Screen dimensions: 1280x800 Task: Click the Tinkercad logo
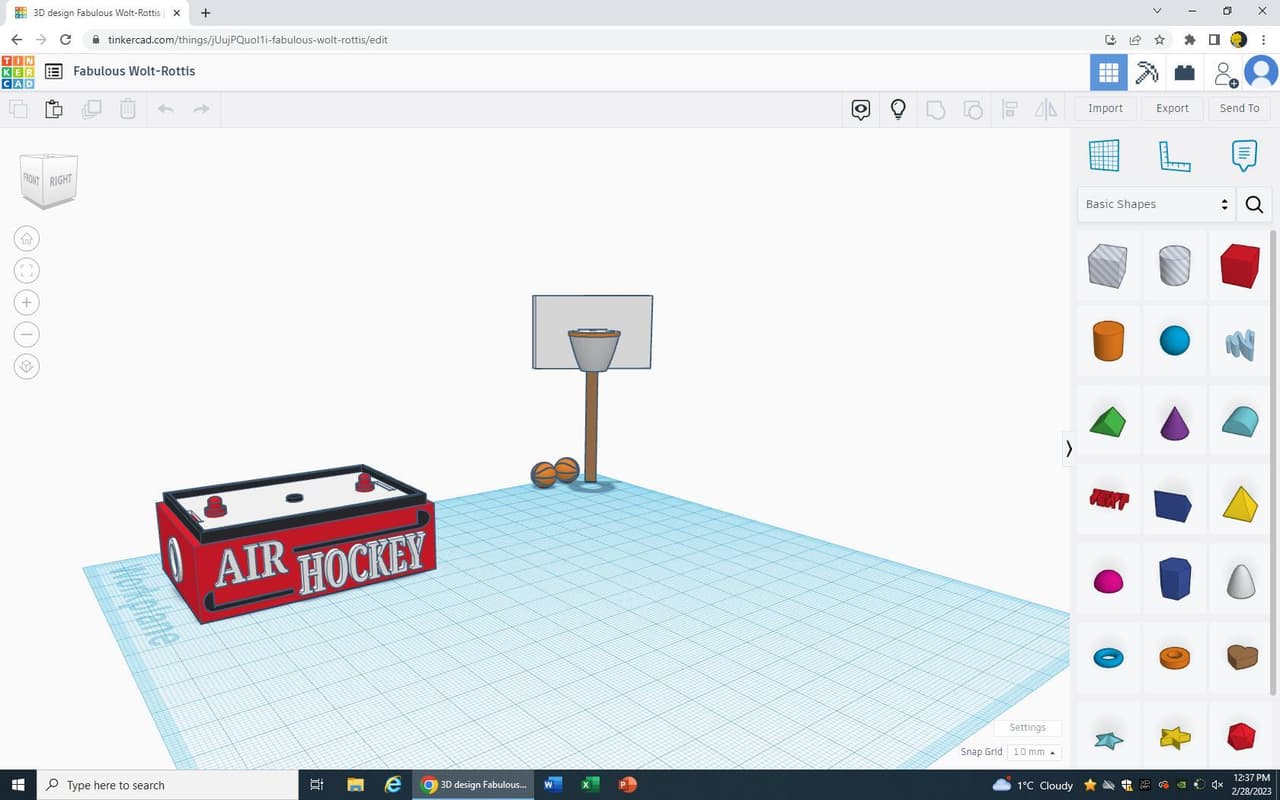click(x=18, y=72)
